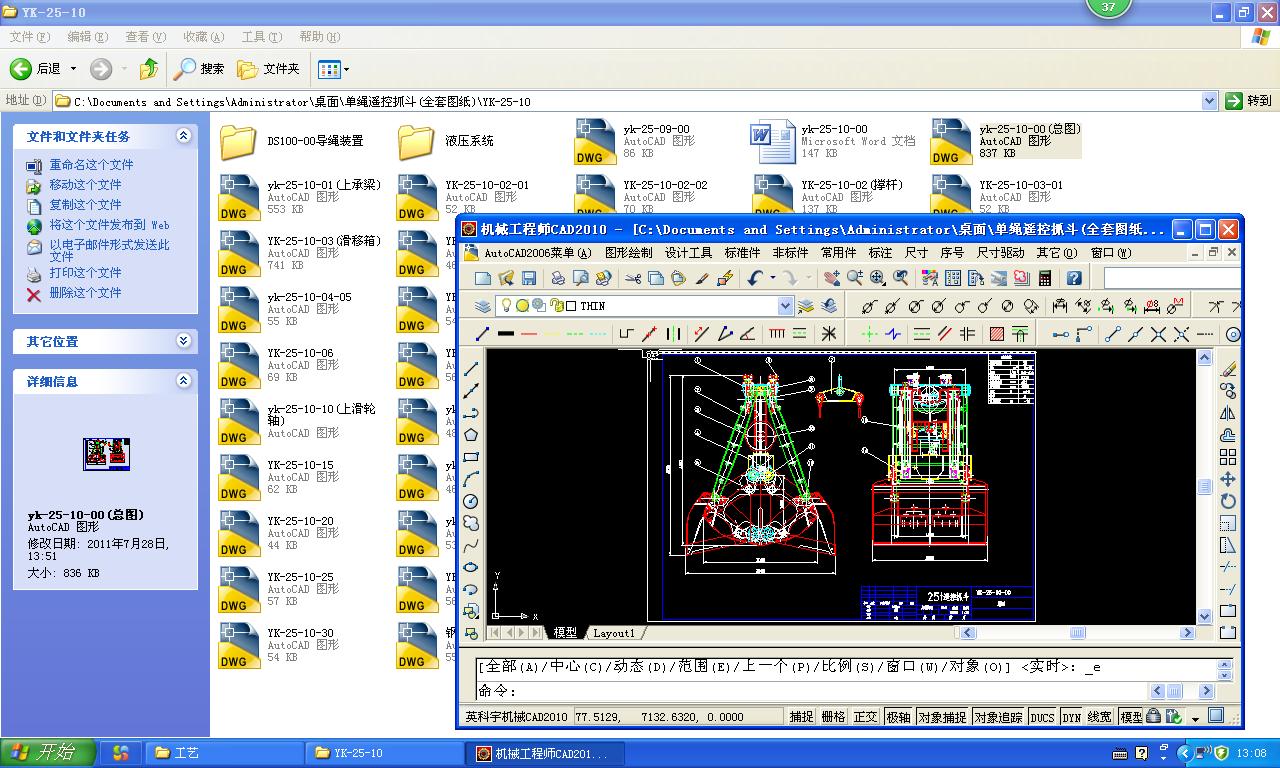Toggle 对象追踪 (Object Tracking) in status bar
Viewport: 1280px width, 768px height.
pos(998,717)
